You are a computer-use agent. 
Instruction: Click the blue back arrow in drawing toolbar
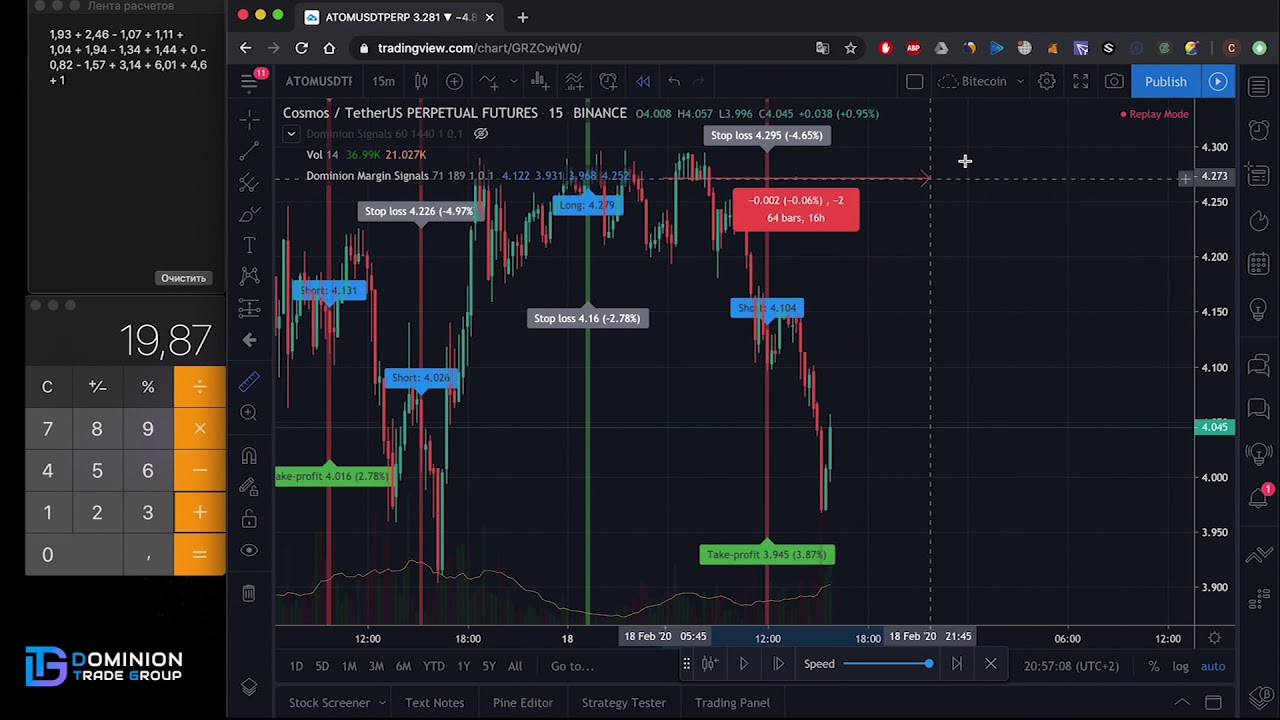point(249,340)
